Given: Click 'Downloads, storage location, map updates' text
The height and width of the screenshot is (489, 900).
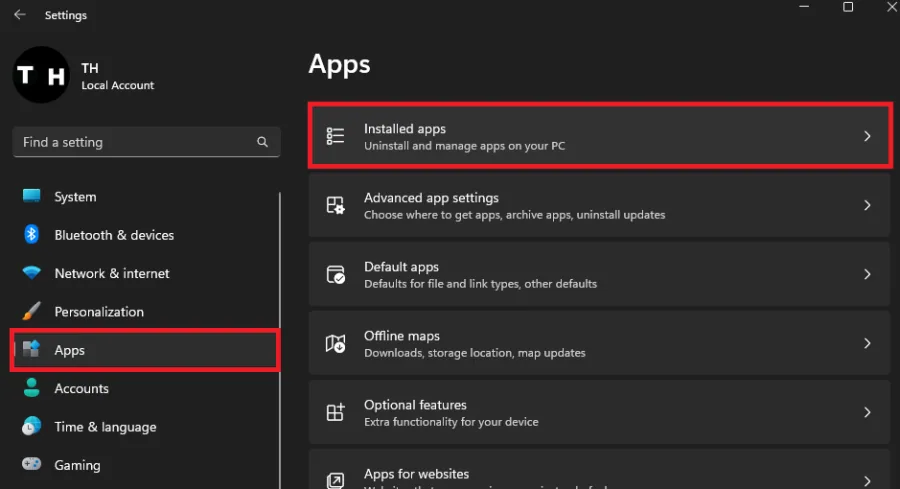Looking at the screenshot, I should [475, 352].
